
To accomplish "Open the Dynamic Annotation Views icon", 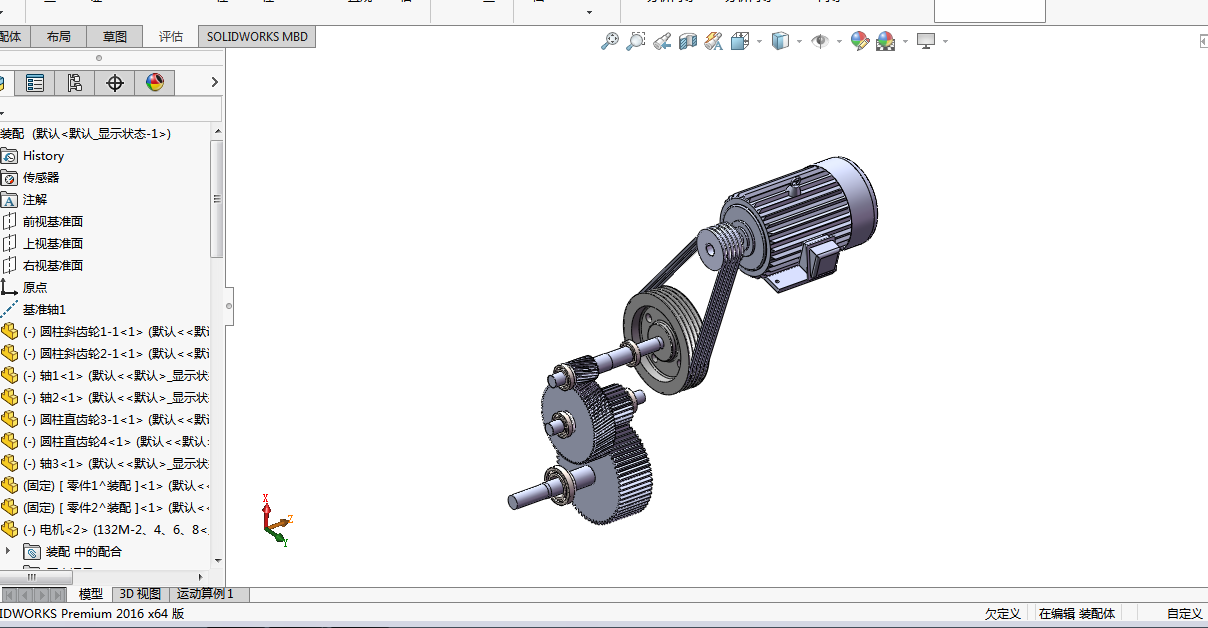I will point(713,41).
